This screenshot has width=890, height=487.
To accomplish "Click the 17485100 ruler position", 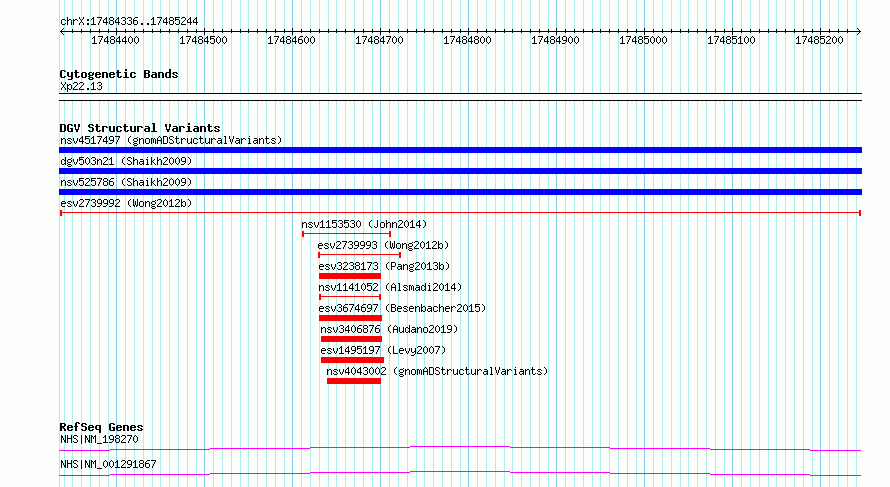I will click(x=731, y=40).
